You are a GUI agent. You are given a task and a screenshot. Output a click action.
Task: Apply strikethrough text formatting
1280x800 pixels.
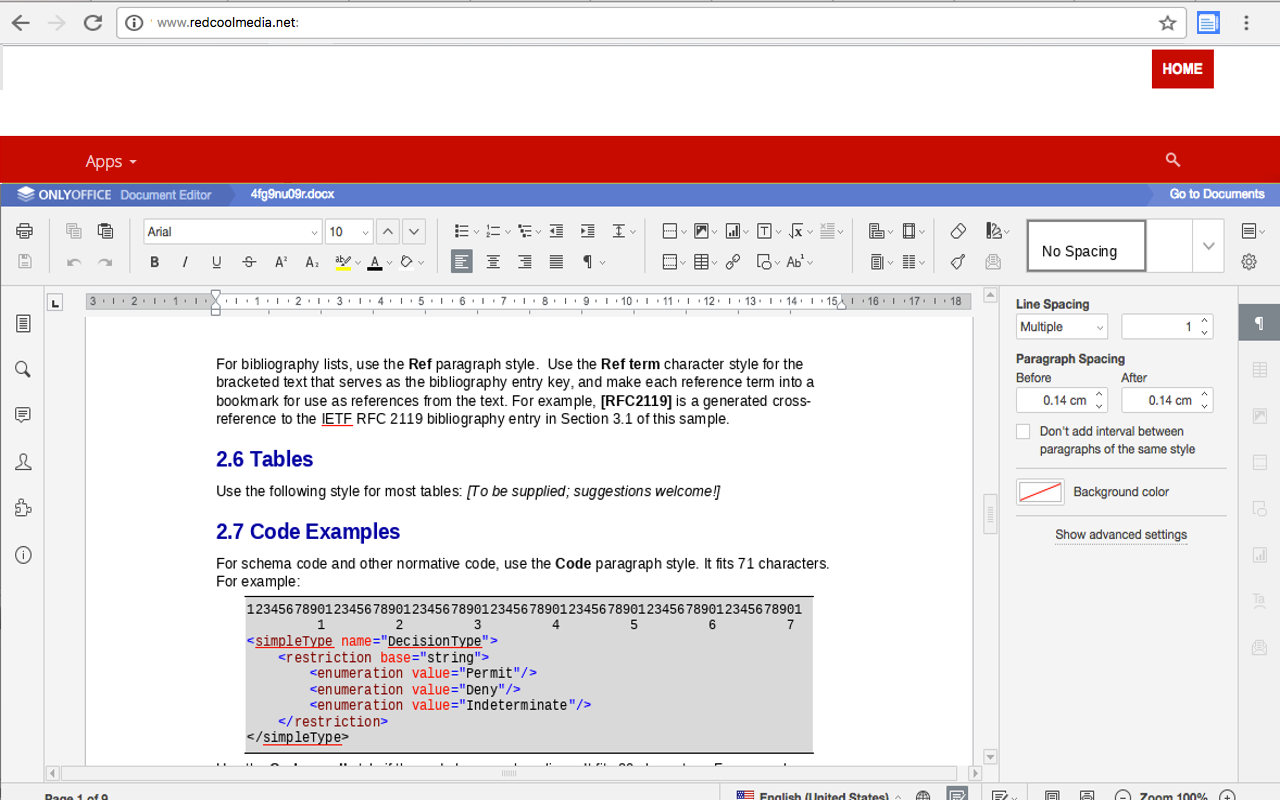click(x=249, y=262)
